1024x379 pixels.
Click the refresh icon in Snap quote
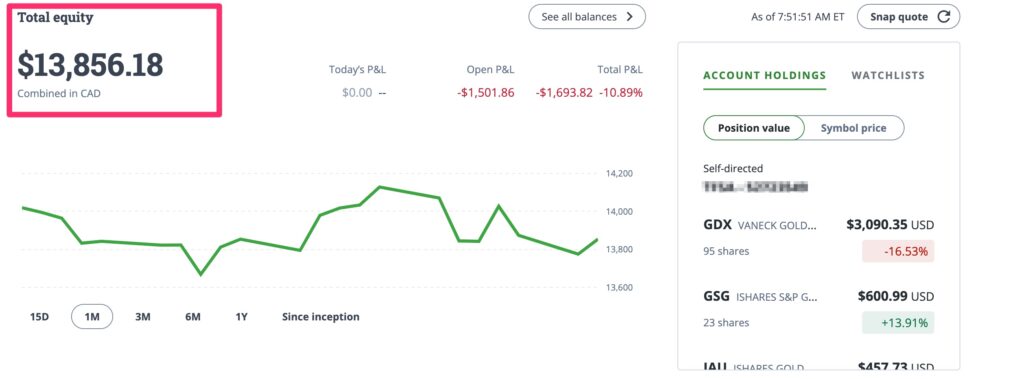(943, 17)
